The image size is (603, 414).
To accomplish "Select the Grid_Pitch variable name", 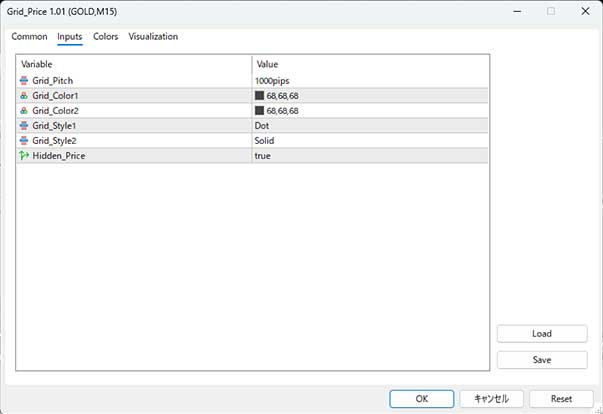I will tap(53, 81).
